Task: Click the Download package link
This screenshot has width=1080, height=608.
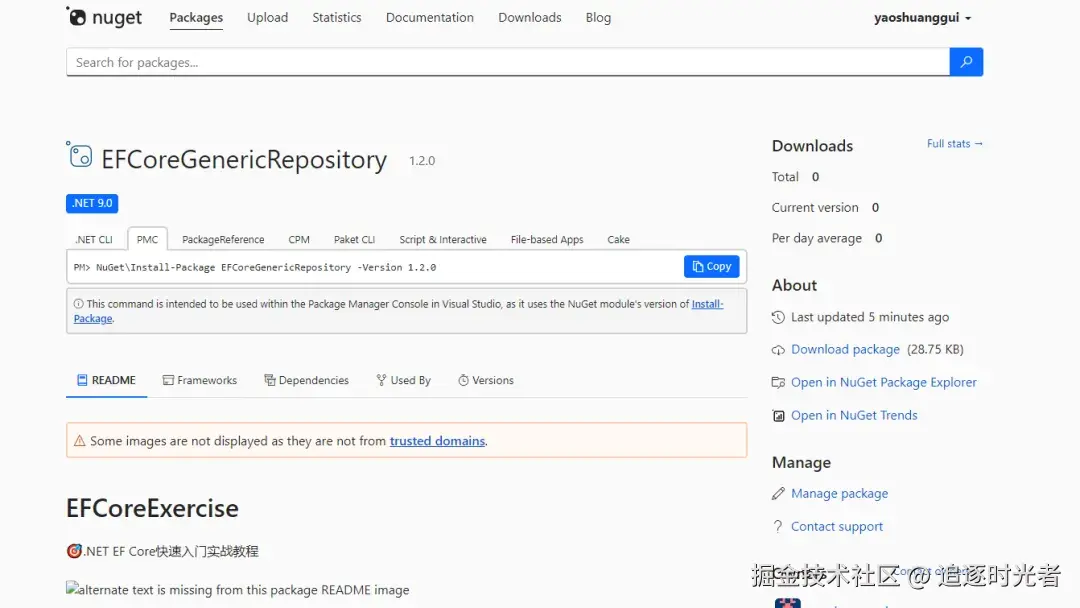Action: (x=845, y=349)
